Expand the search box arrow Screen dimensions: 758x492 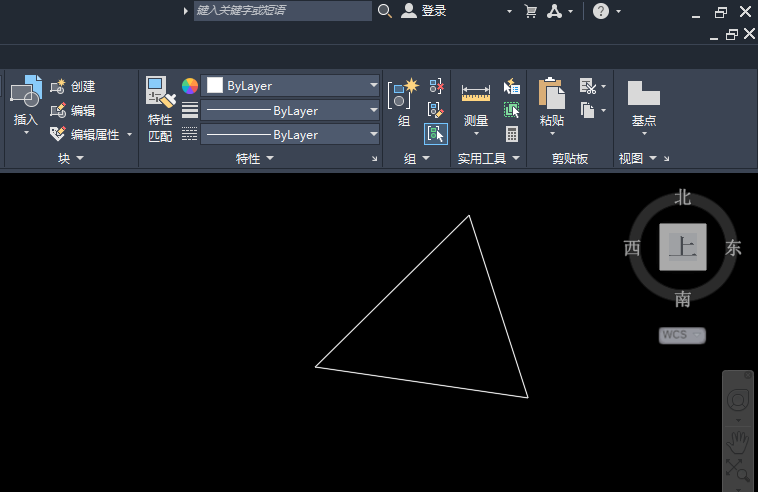[185, 11]
